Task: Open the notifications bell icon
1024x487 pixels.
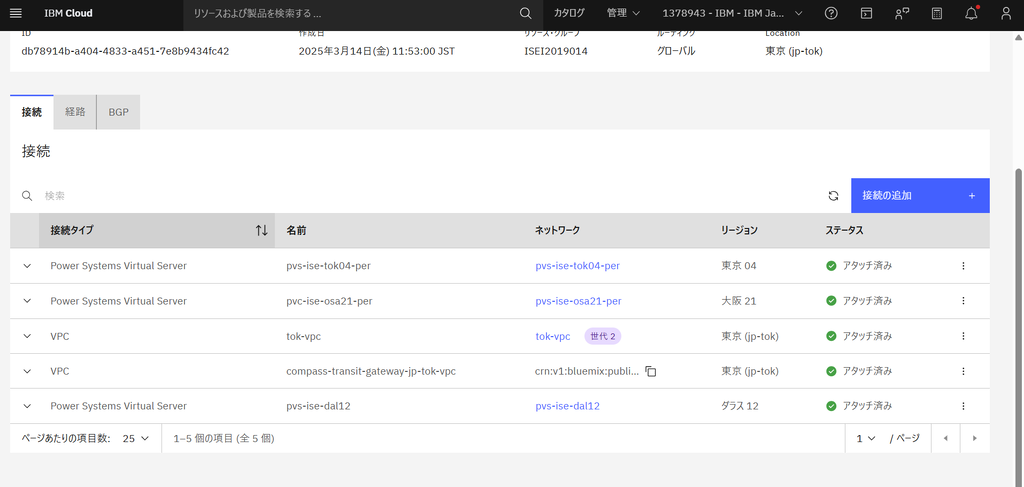Action: pos(972,13)
